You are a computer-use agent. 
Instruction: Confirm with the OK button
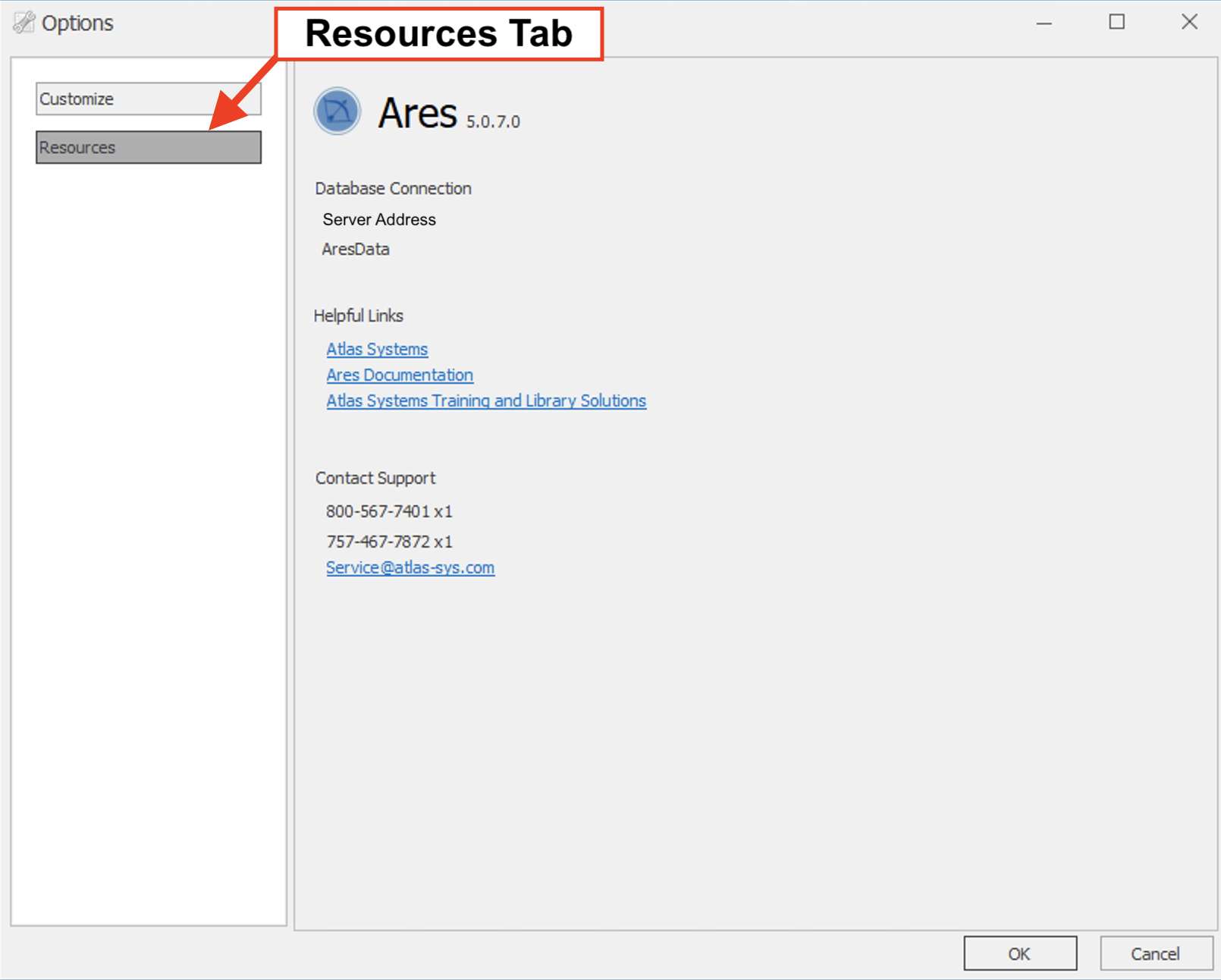1020,953
